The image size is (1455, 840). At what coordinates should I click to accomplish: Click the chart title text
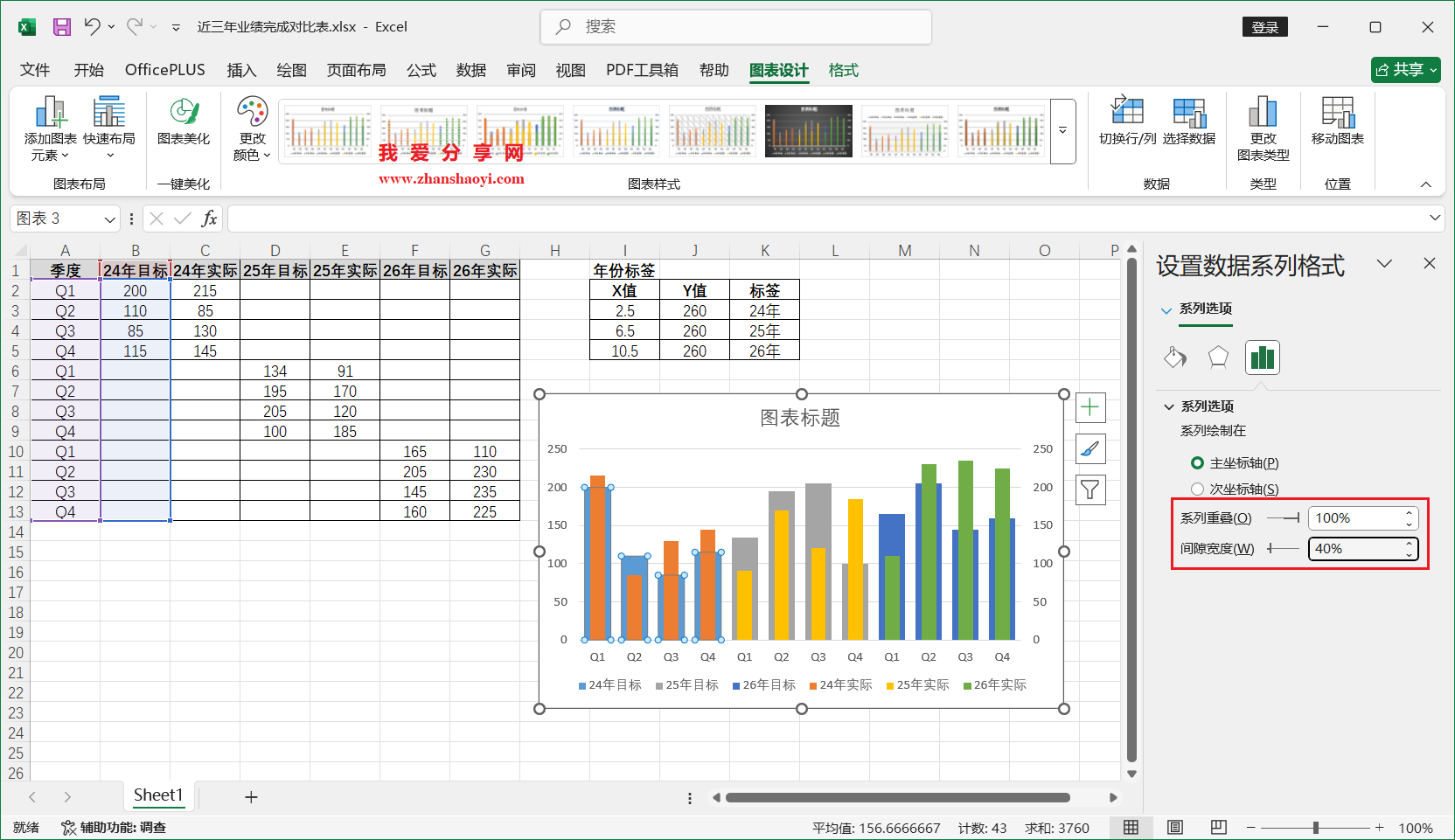pyautogui.click(x=800, y=418)
